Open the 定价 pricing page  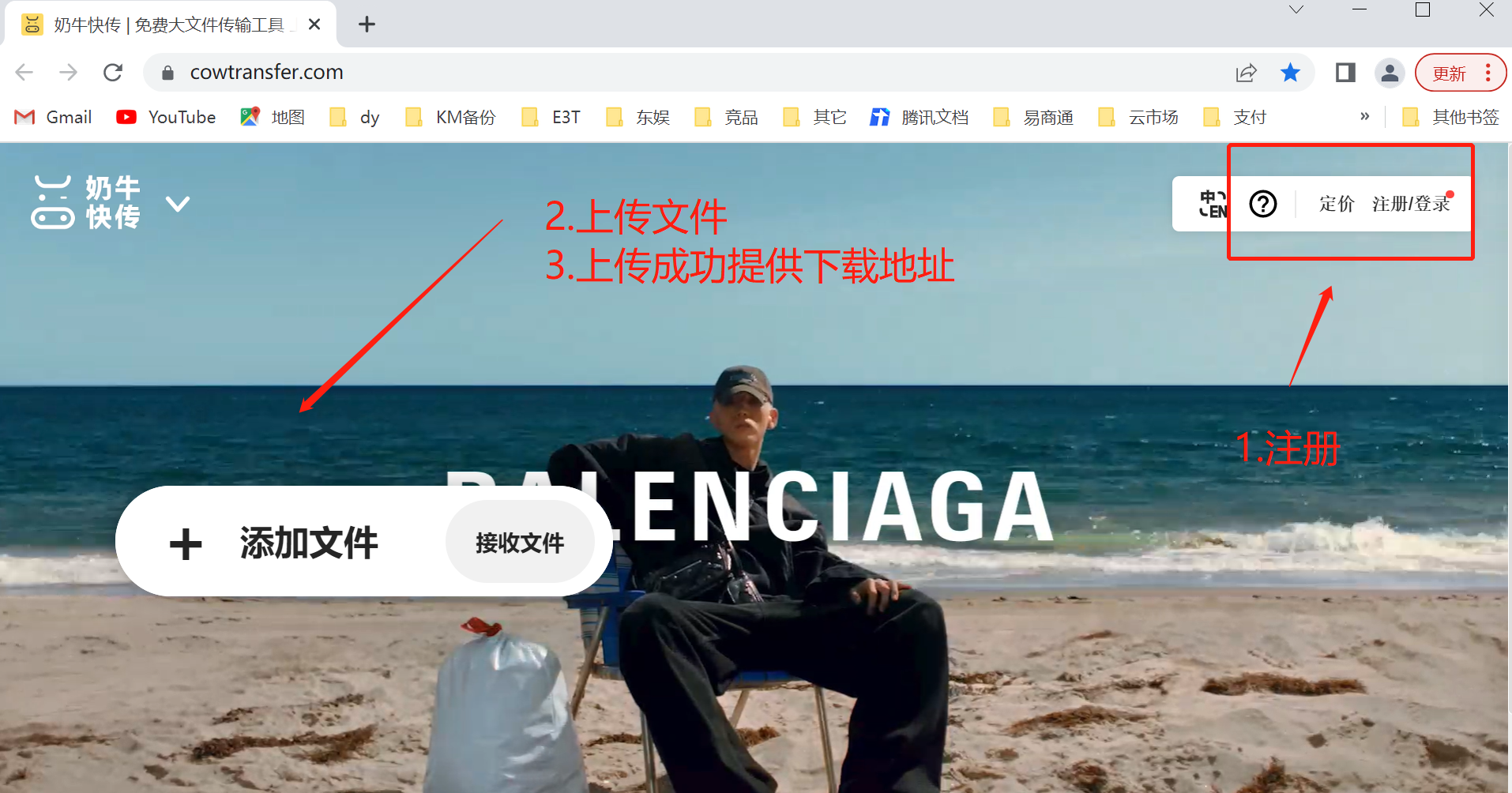tap(1337, 204)
